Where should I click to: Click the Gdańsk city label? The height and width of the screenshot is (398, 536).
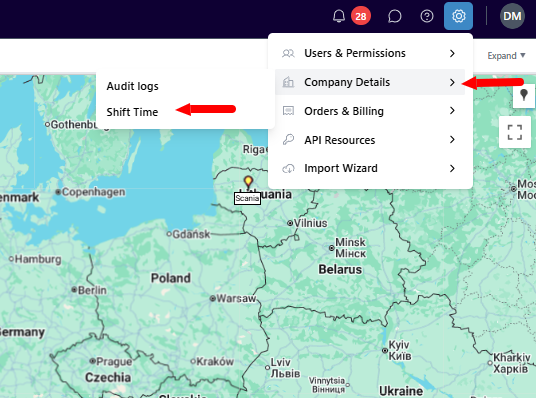click(191, 234)
